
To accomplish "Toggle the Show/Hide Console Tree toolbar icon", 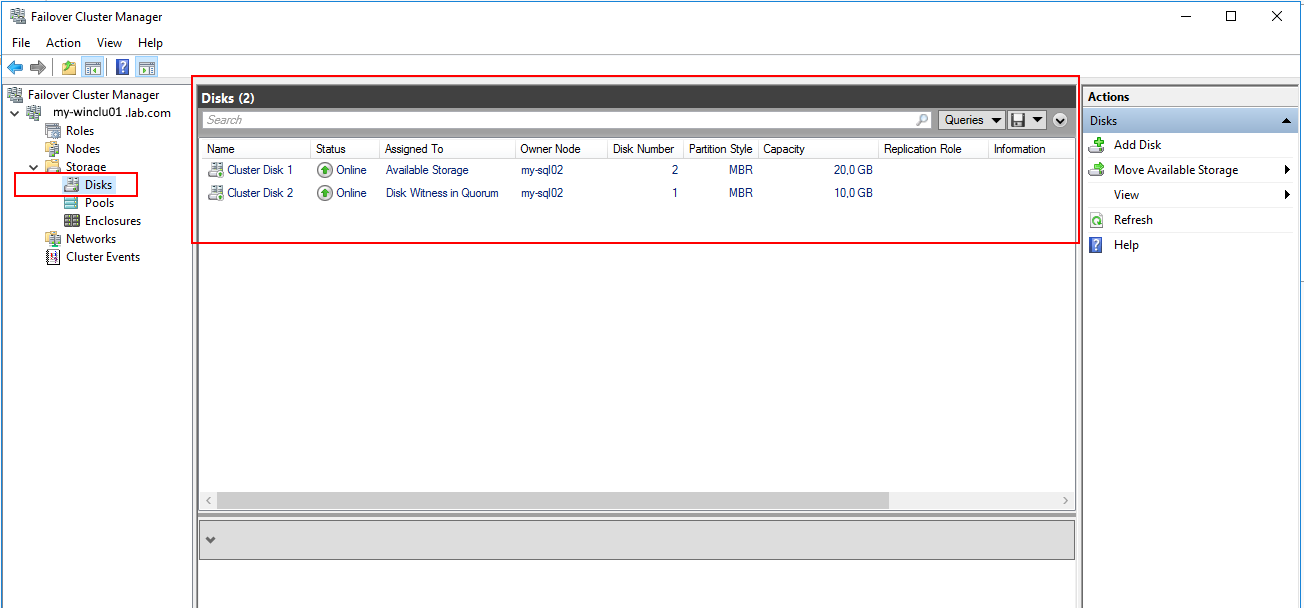I will click(x=92, y=67).
